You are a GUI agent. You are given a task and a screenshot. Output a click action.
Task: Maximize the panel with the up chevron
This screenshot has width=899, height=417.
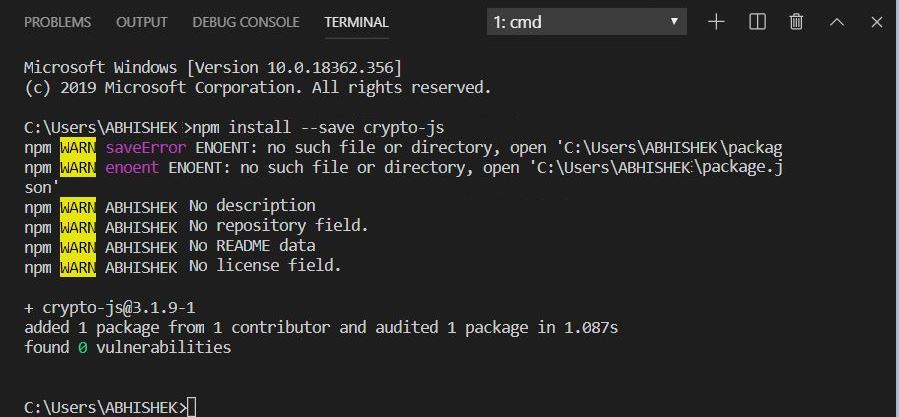(837, 21)
